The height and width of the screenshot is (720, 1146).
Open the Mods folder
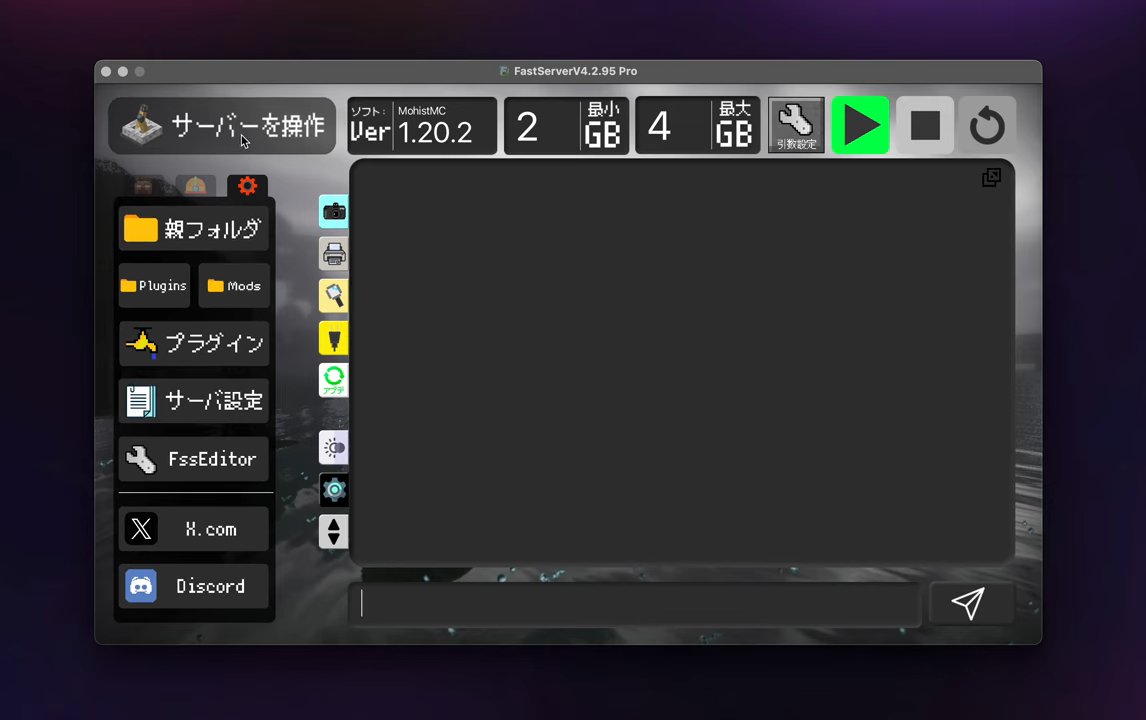[233, 285]
